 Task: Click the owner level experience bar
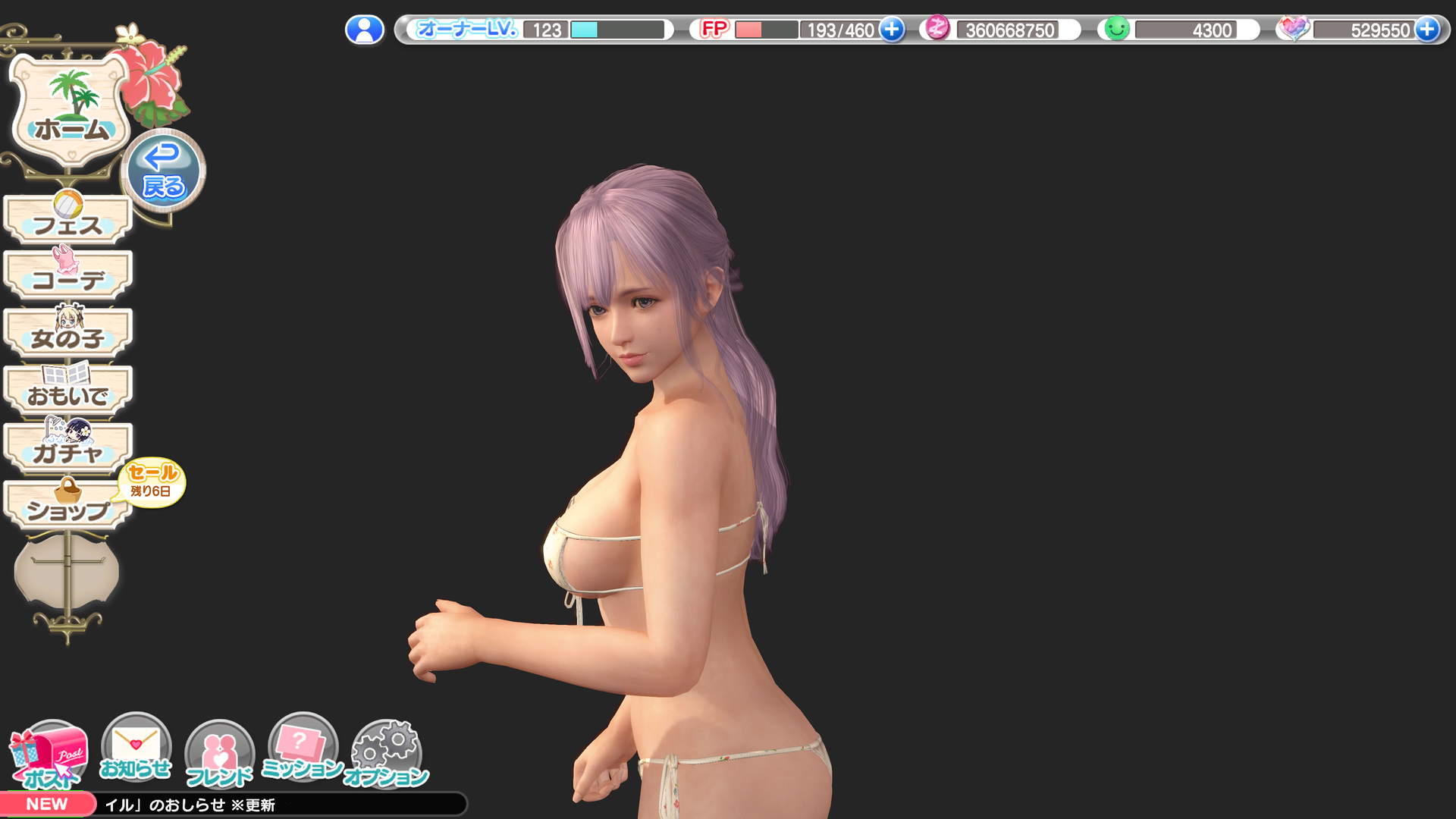[617, 30]
